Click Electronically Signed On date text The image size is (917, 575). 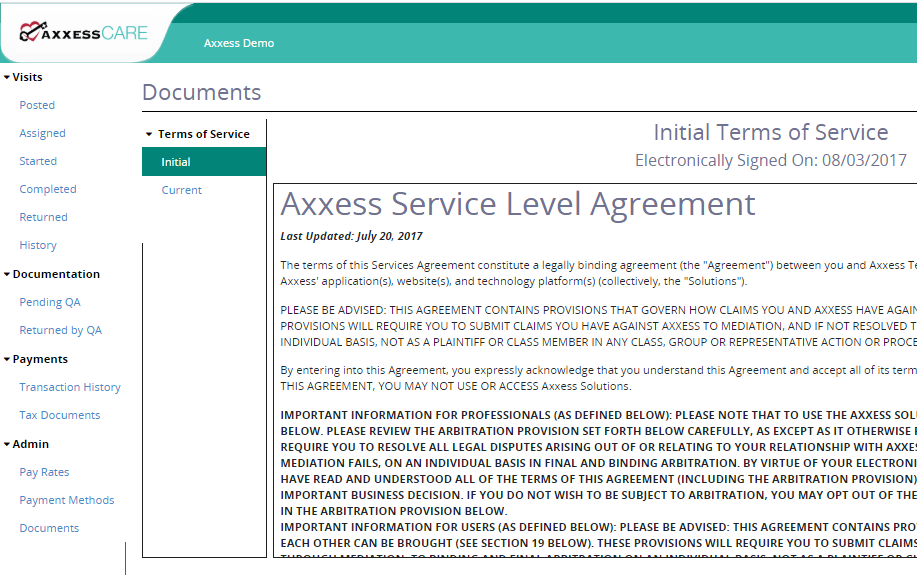click(x=771, y=160)
